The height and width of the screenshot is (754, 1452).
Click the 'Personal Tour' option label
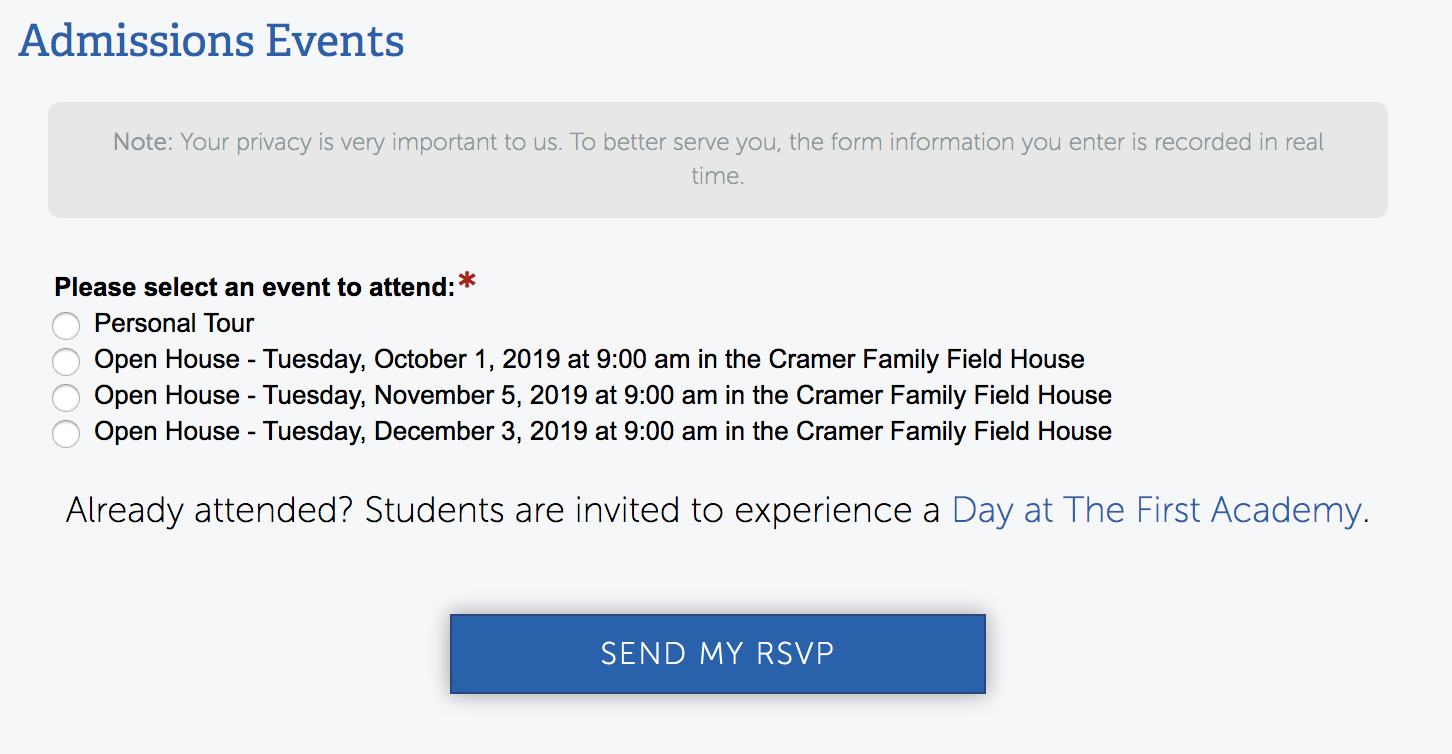[174, 323]
